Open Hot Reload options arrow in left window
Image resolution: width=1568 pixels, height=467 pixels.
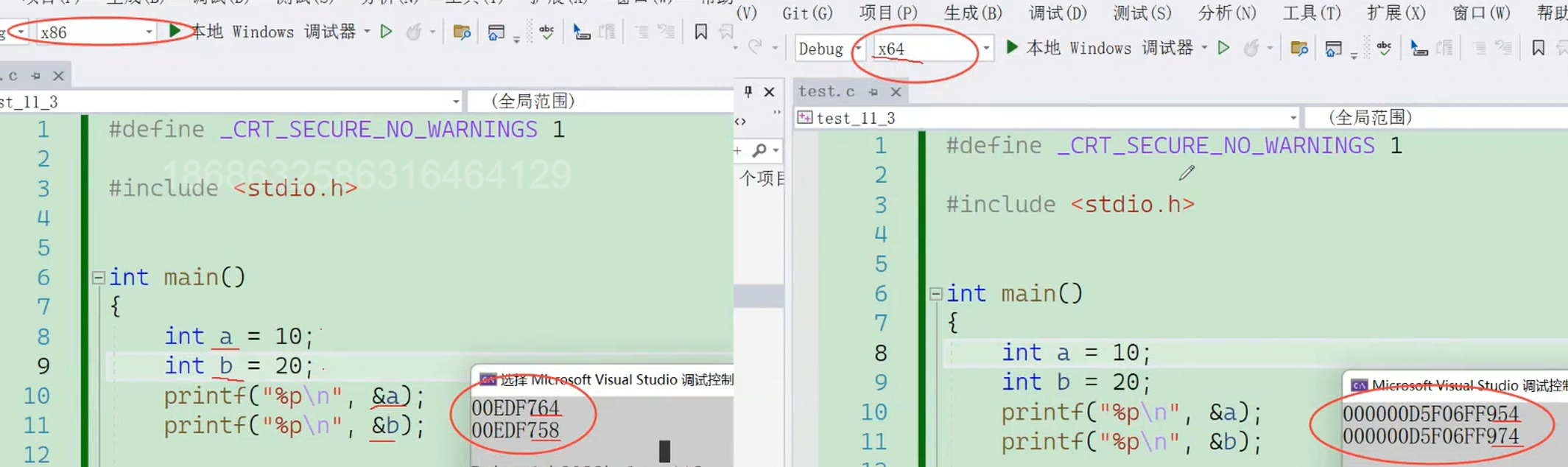[432, 32]
